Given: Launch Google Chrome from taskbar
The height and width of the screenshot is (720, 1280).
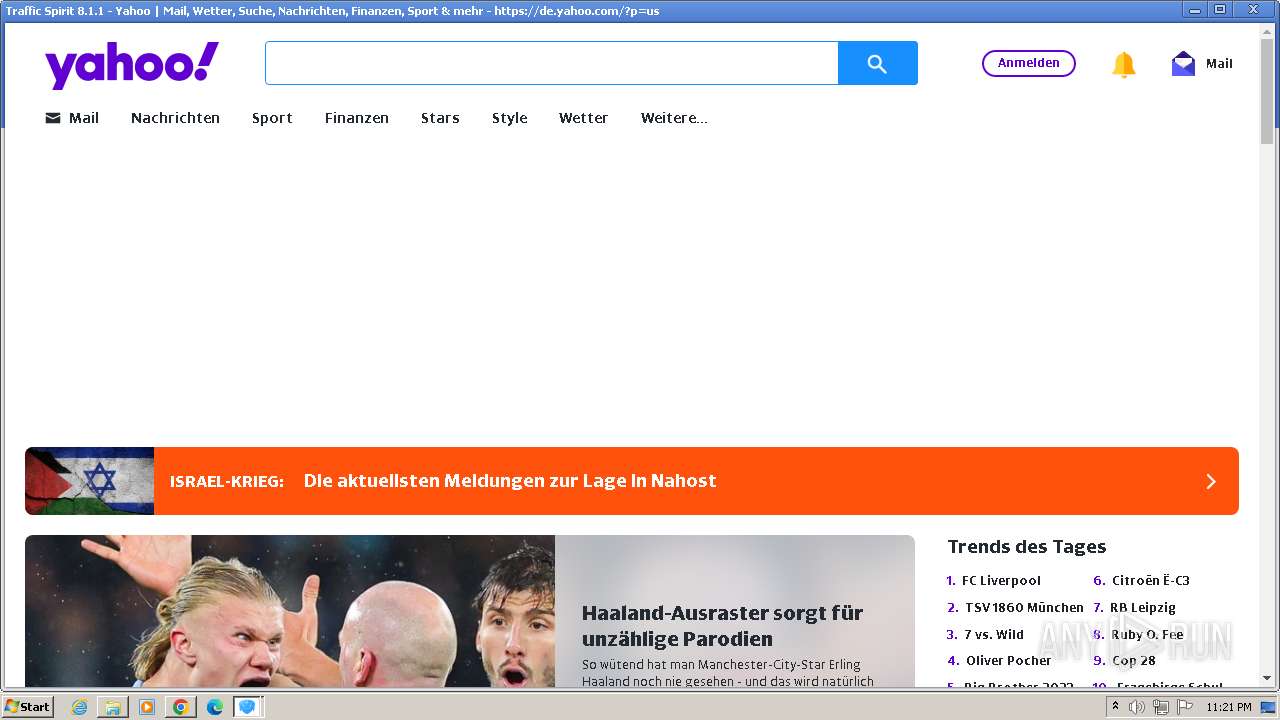Looking at the screenshot, I should 180,707.
